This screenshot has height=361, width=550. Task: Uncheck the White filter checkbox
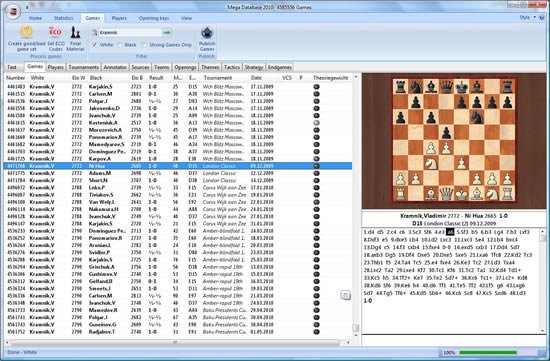point(95,45)
